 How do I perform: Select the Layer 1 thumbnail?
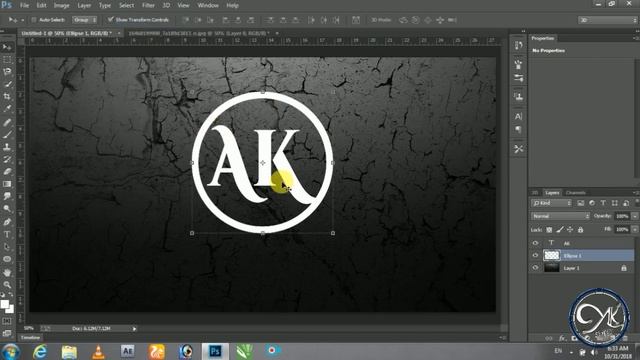551,268
